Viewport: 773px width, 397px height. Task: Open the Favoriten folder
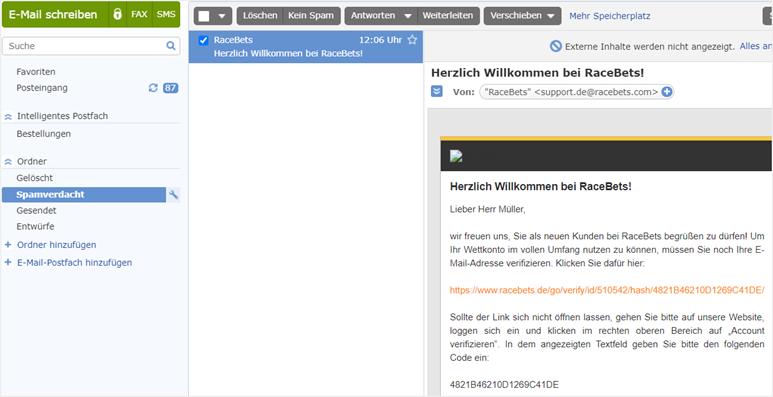coord(36,72)
